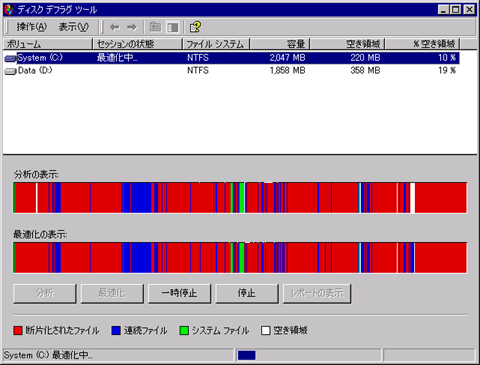Toggle the console tree pane icon
This screenshot has height=365, width=480.
coord(173,27)
